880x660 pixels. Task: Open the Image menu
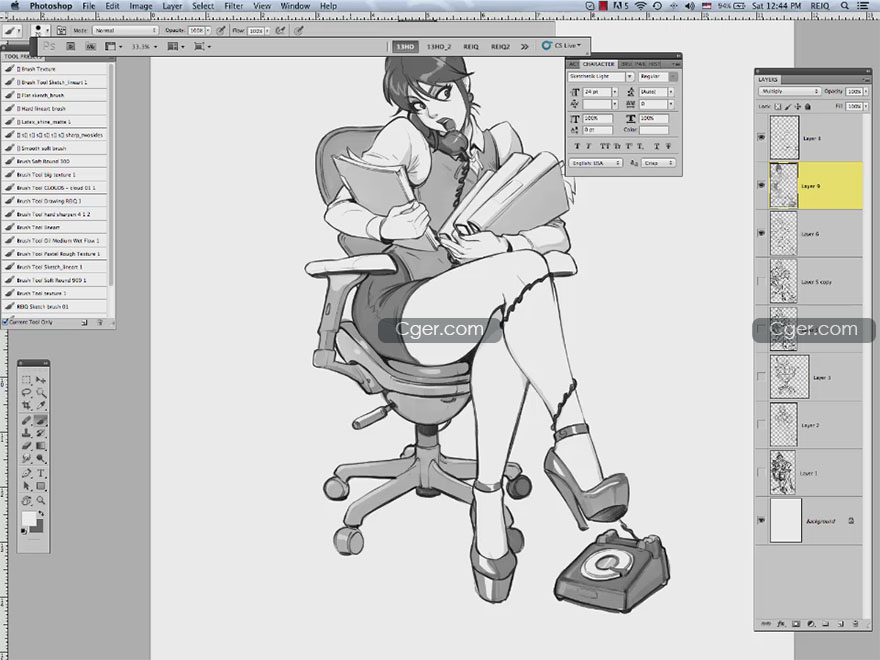141,6
